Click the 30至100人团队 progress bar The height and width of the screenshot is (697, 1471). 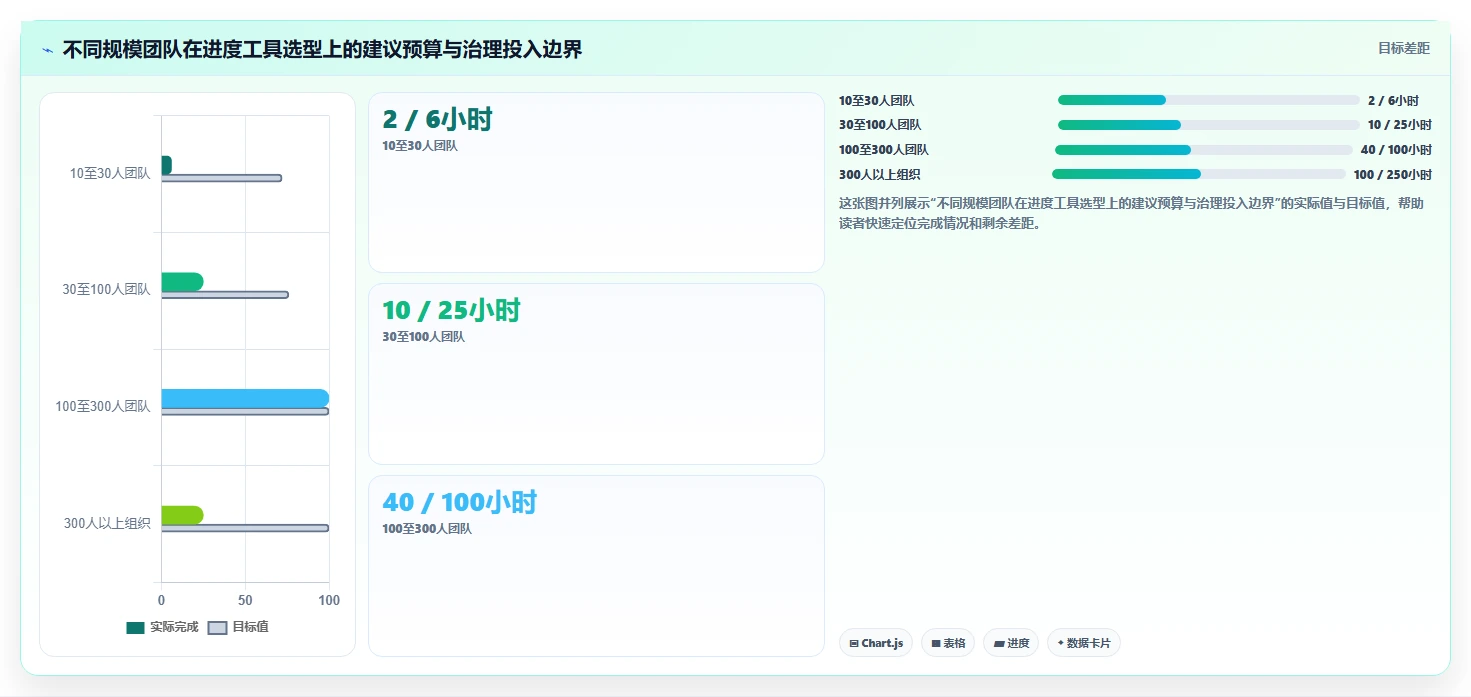(1208, 125)
